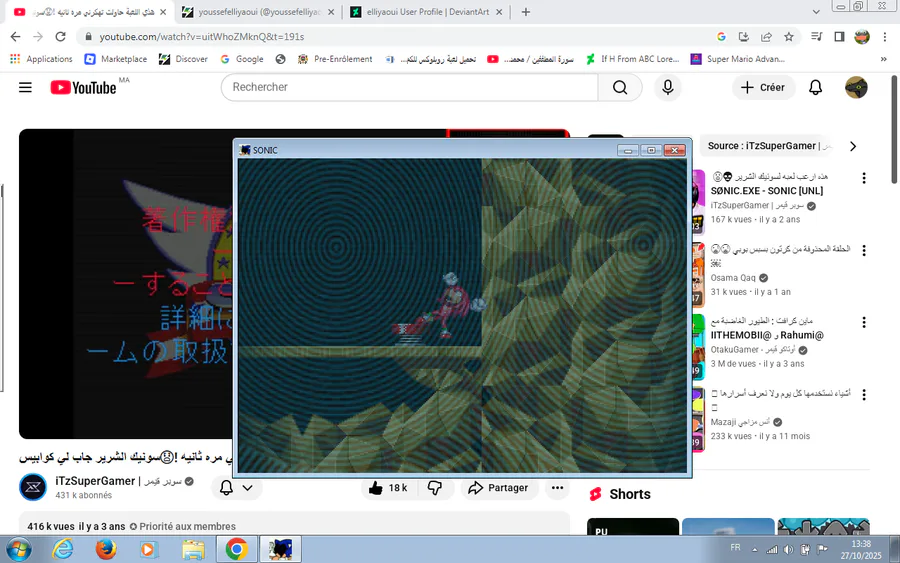Open the Chrome profile avatar in toolbar
The image size is (900, 563).
point(862,37)
